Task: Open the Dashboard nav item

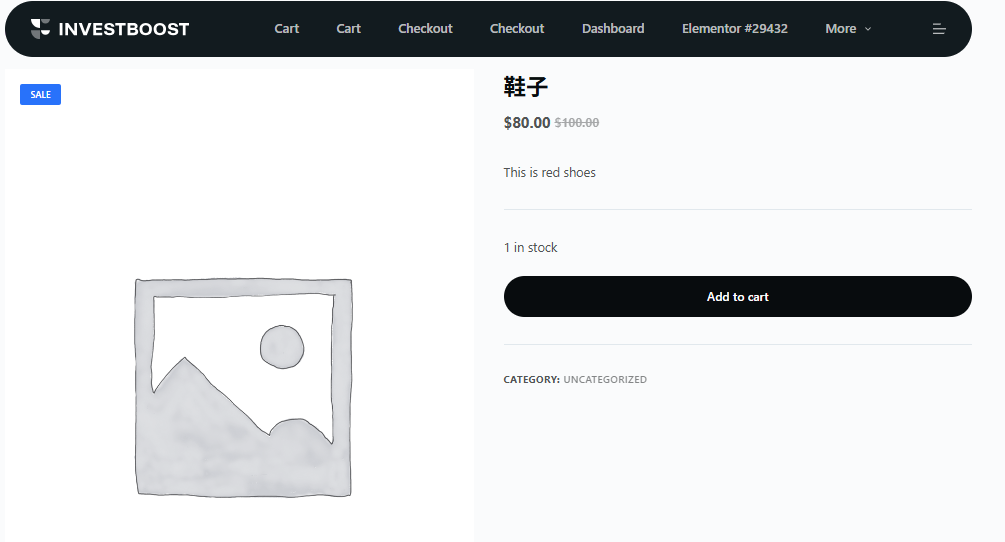Action: pos(613,29)
